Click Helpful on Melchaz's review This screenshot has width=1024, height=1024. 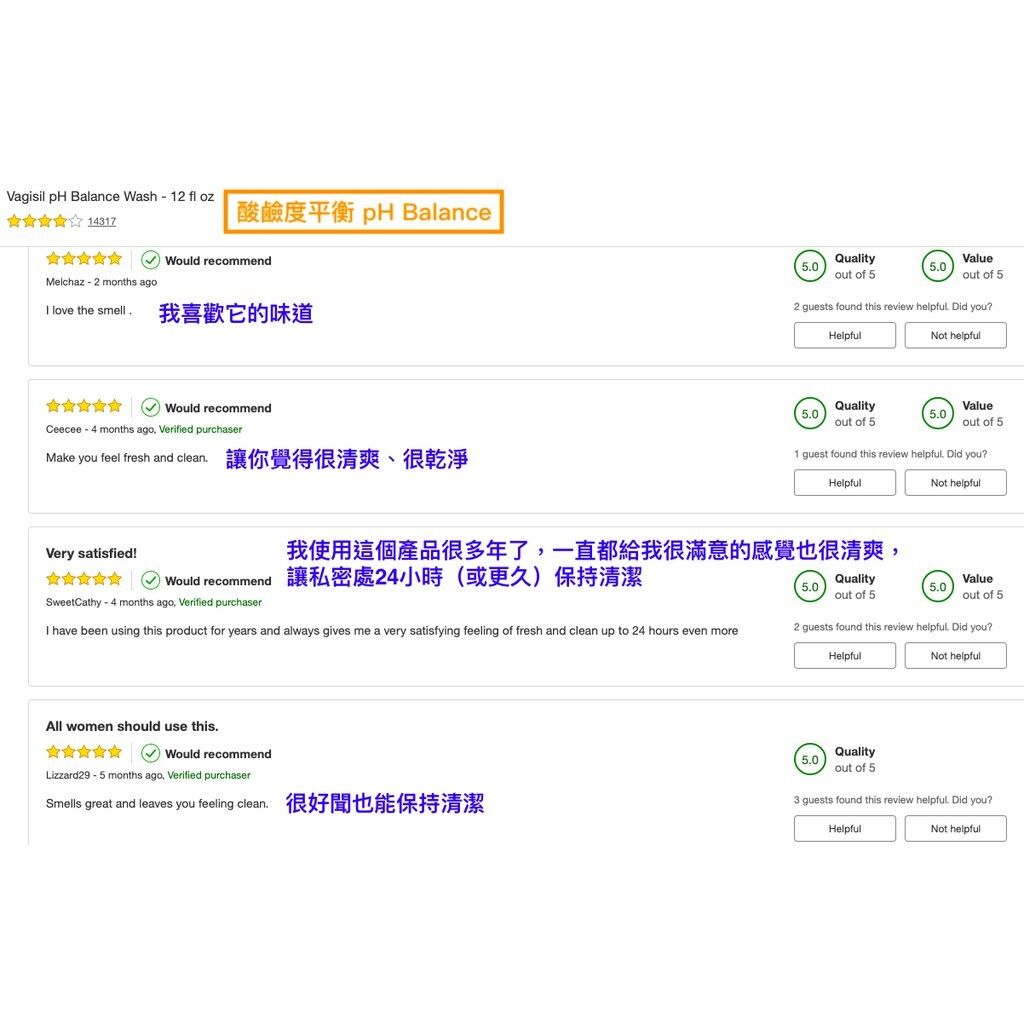coord(844,336)
